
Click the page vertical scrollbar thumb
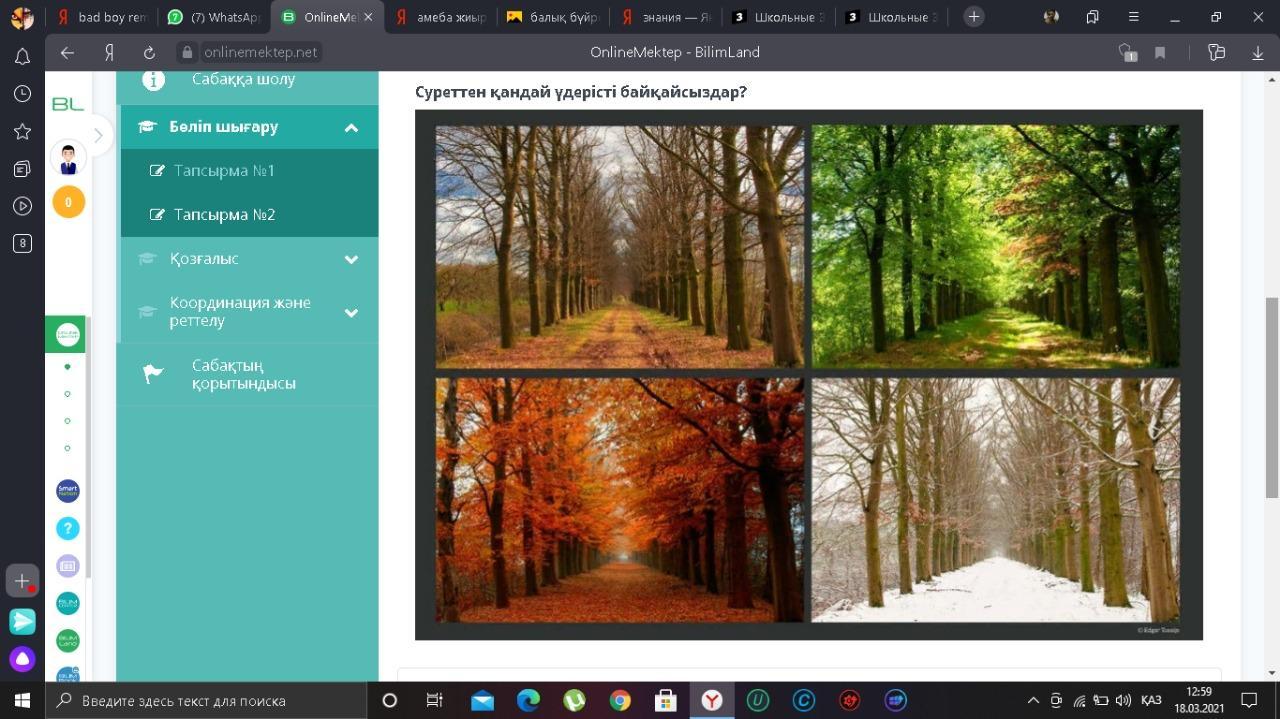[1272, 396]
